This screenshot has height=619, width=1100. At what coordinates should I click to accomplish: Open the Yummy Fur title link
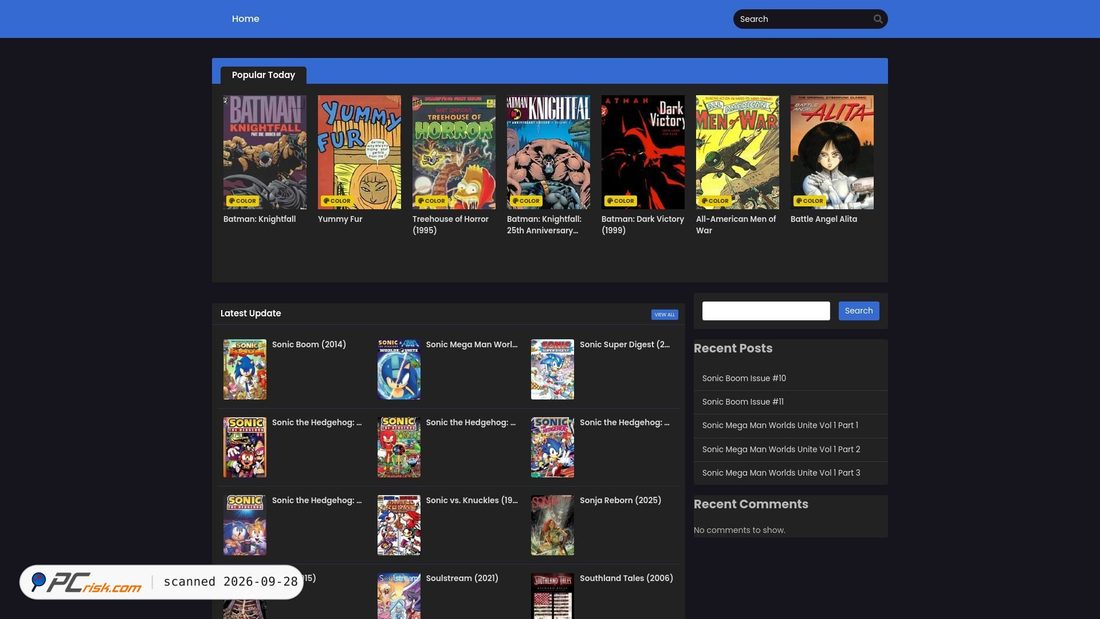coord(340,219)
